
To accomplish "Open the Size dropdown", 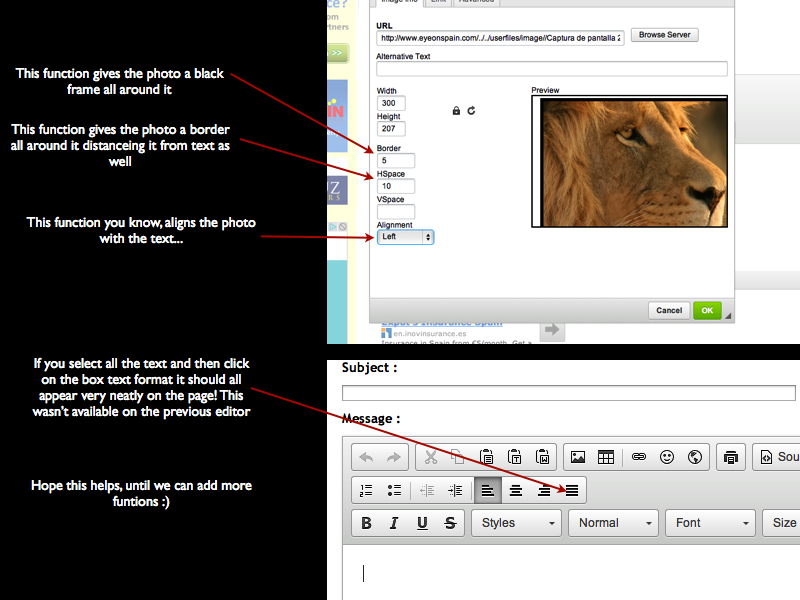I will 781,523.
